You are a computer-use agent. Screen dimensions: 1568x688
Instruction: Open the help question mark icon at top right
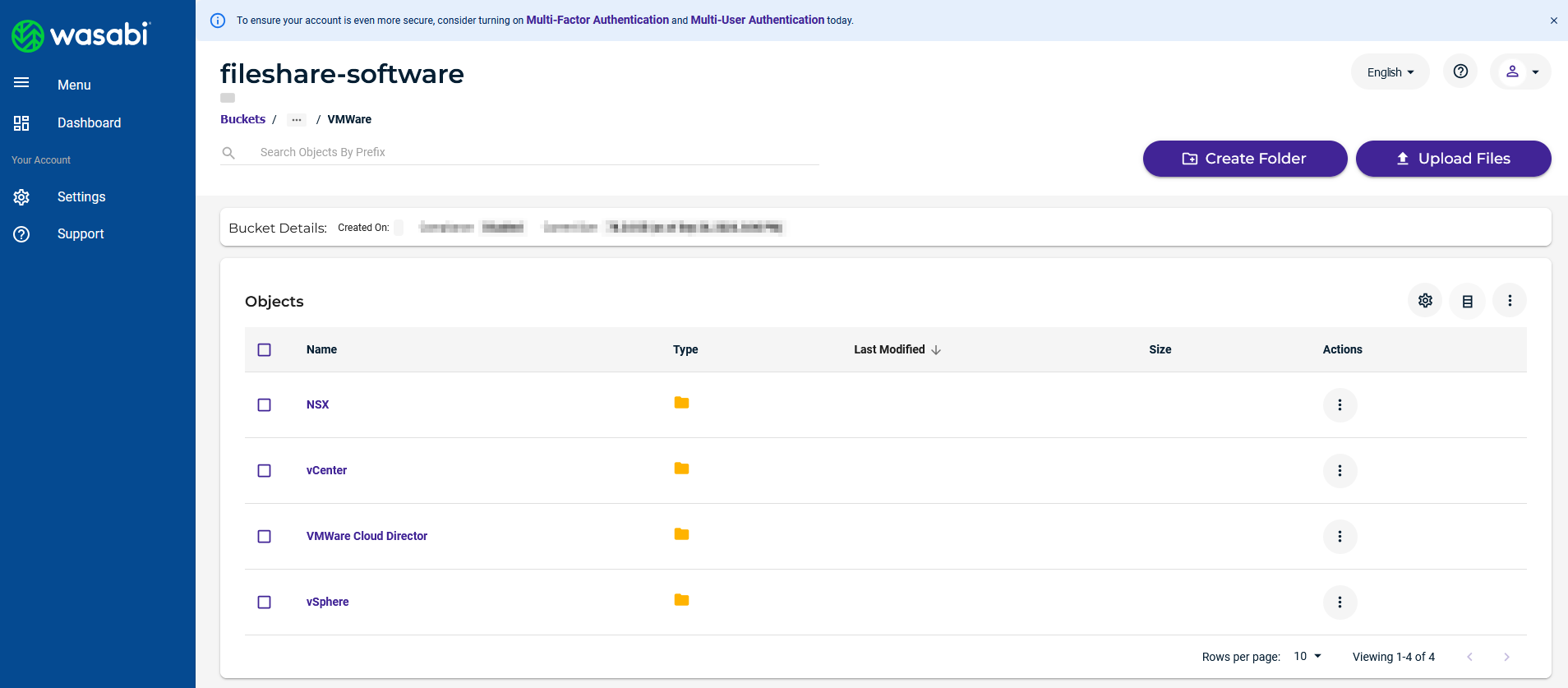1460,72
